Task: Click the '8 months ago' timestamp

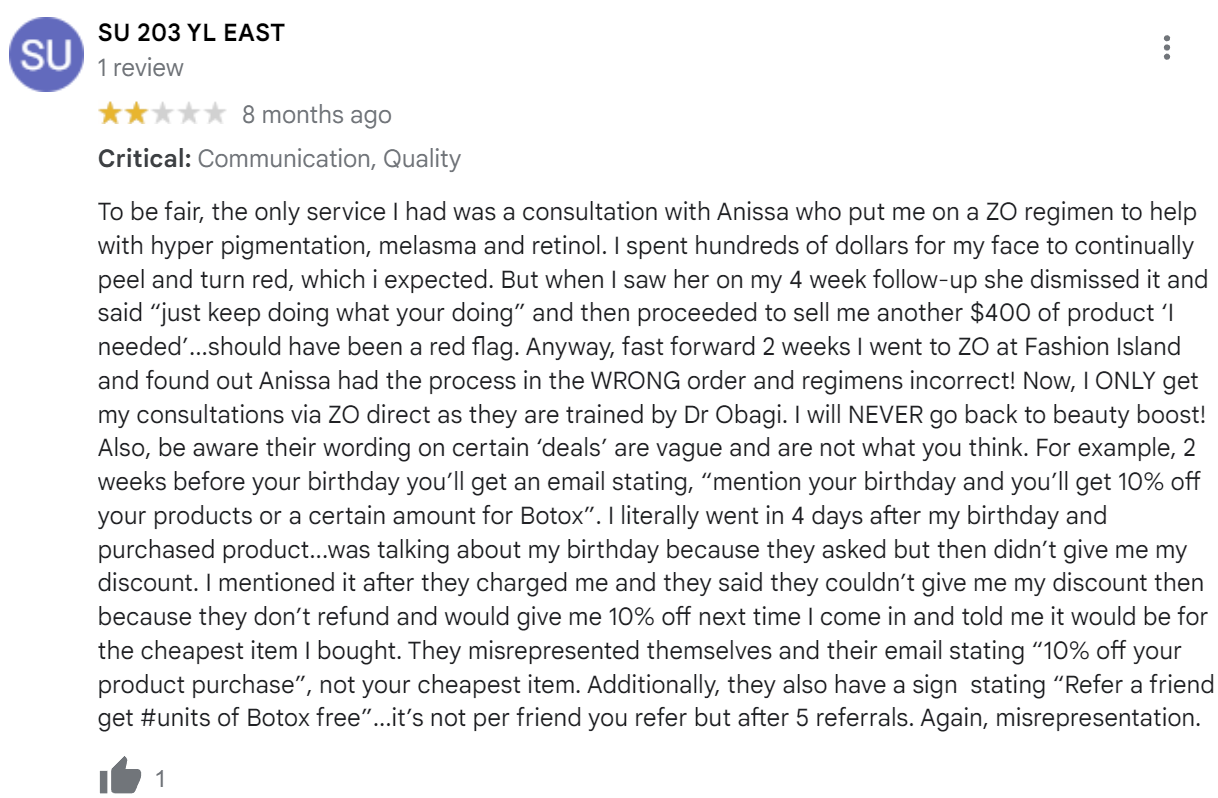Action: (x=316, y=115)
